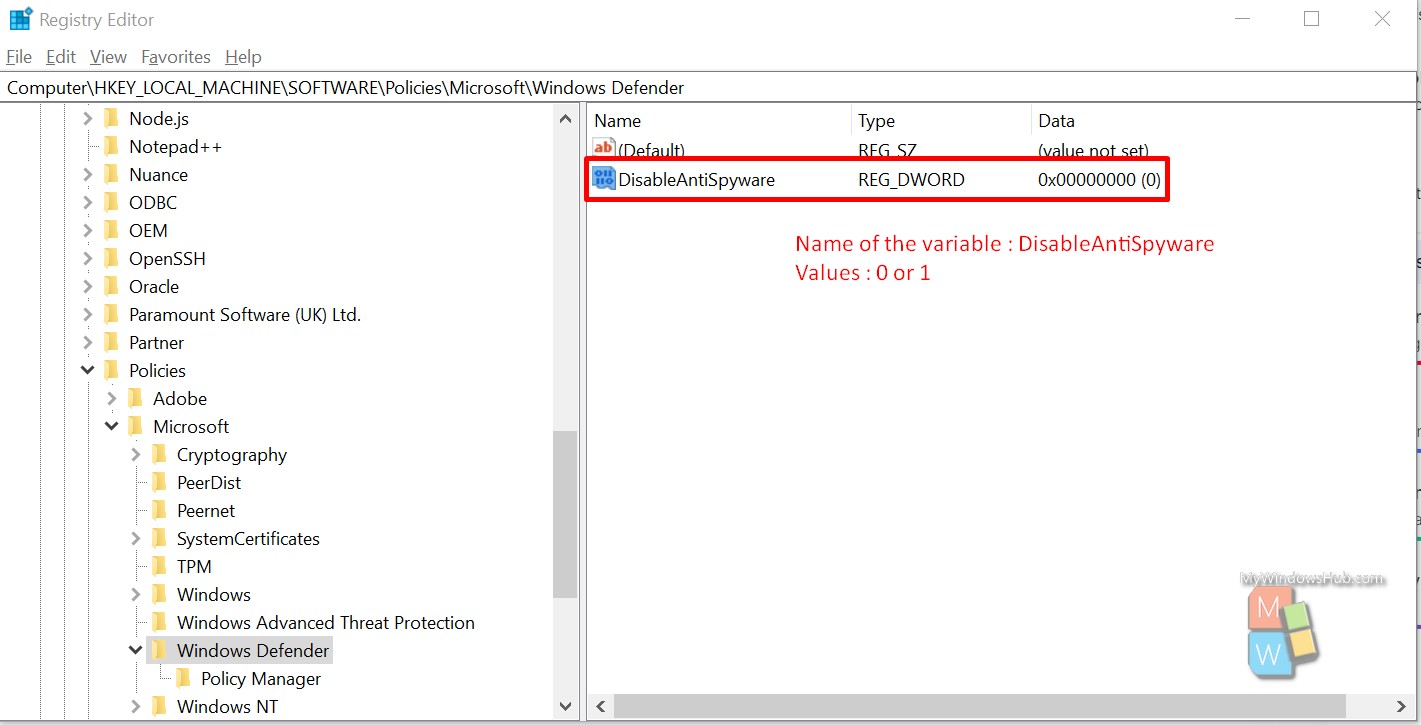This screenshot has width=1421, height=725.
Task: Click the folder icon beside Node.js
Action: tap(111, 118)
